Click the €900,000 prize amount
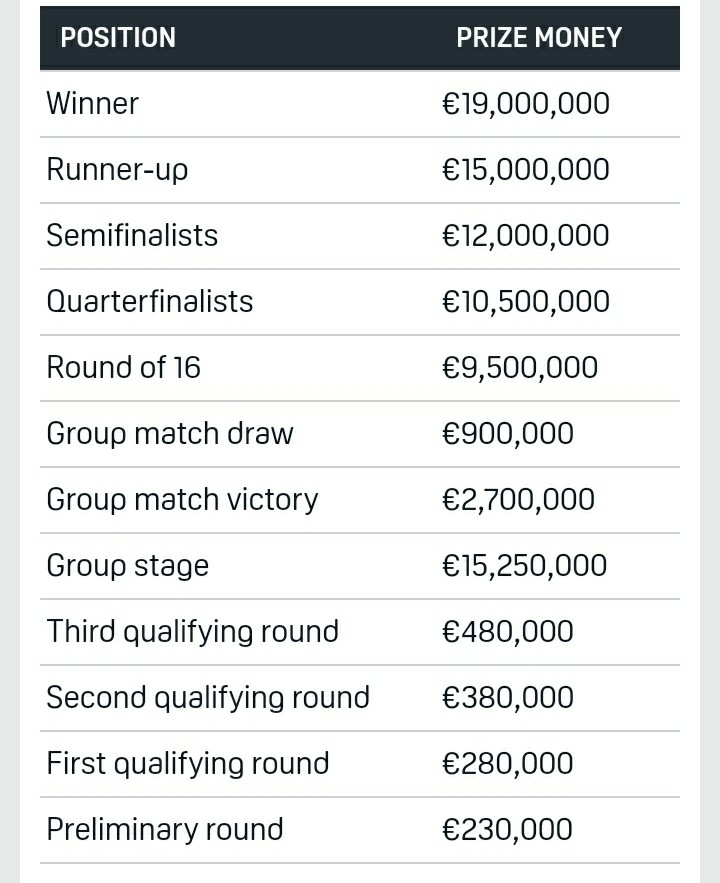Image resolution: width=720 pixels, height=883 pixels. 508,434
